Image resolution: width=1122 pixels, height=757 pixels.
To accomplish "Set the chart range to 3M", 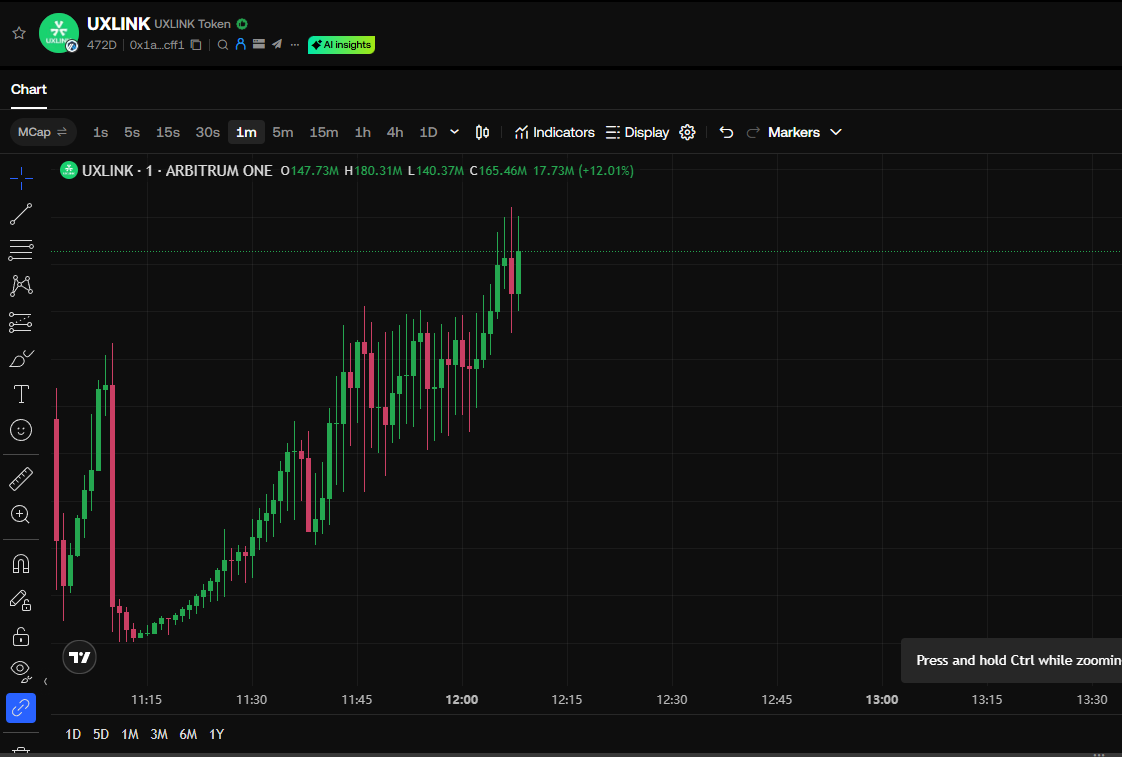I will point(159,734).
